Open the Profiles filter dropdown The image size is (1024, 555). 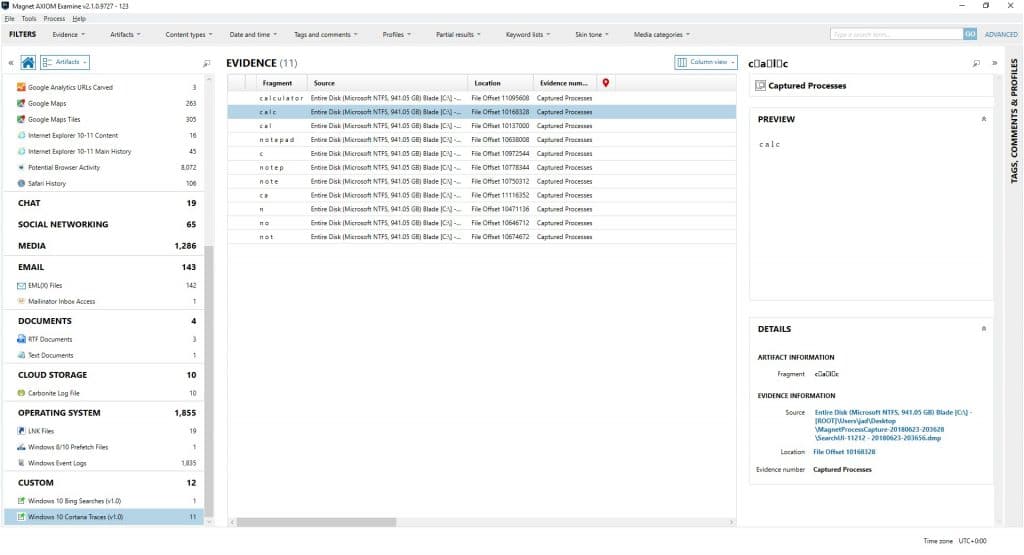pyautogui.click(x=396, y=35)
